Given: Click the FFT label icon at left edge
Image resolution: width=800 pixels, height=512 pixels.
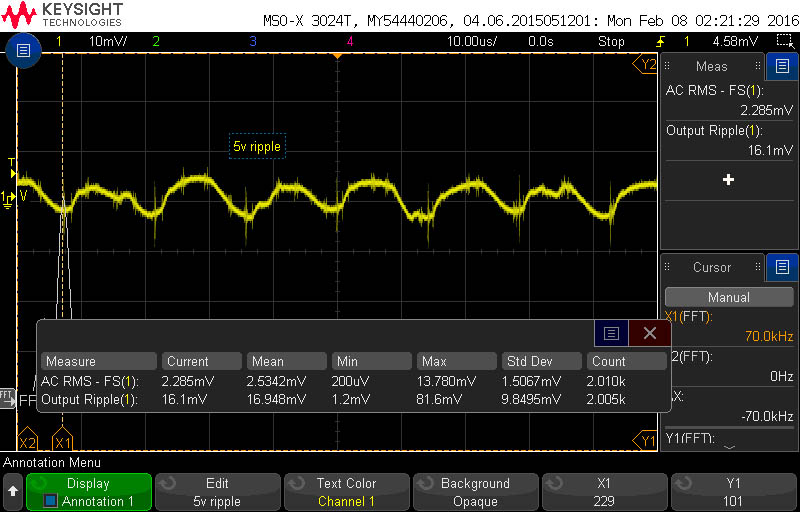Looking at the screenshot, I should (7, 397).
